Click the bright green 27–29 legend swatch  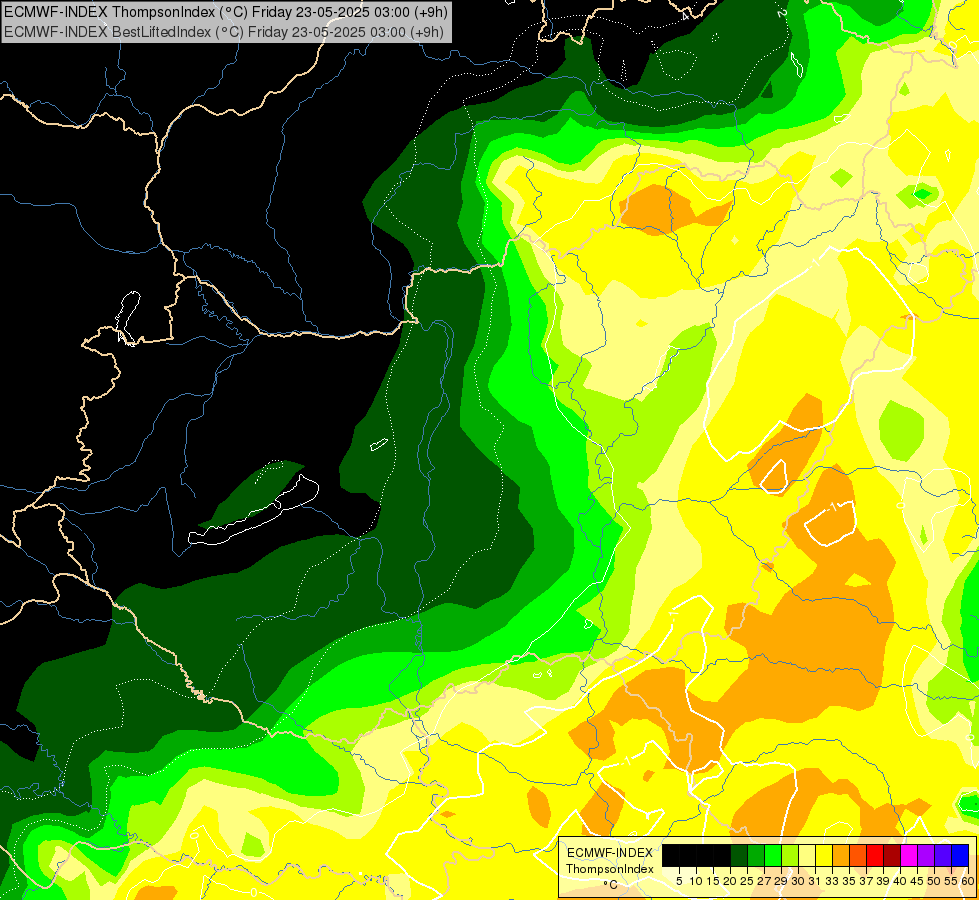coord(773,856)
